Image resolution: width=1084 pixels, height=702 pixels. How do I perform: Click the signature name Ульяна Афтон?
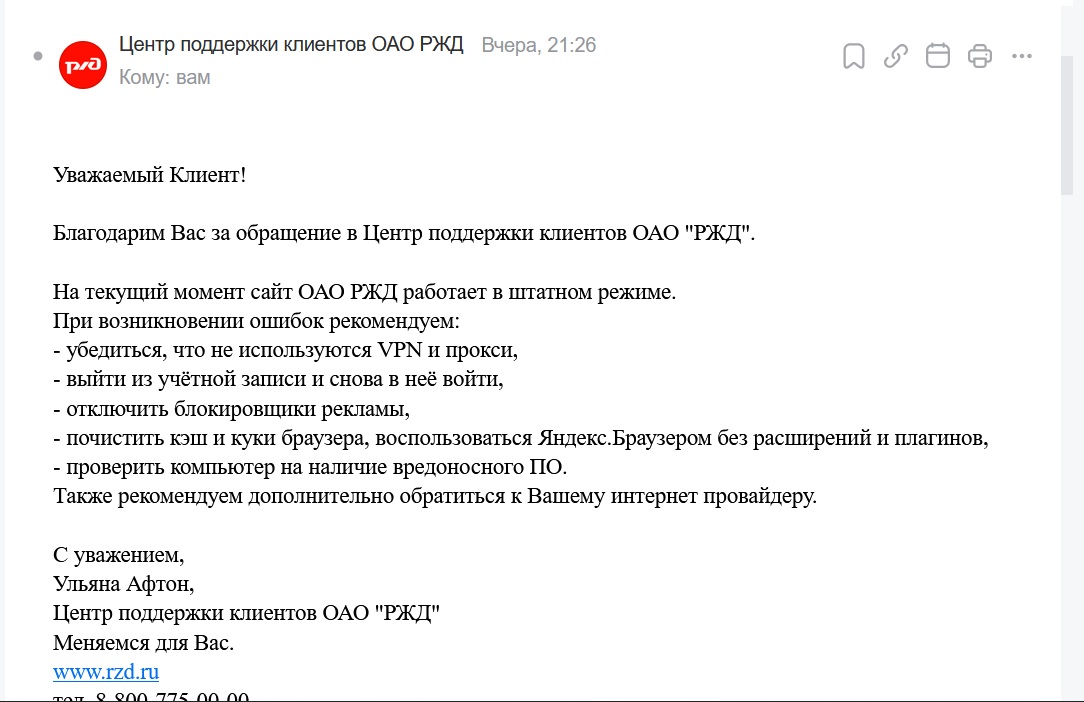(121, 583)
